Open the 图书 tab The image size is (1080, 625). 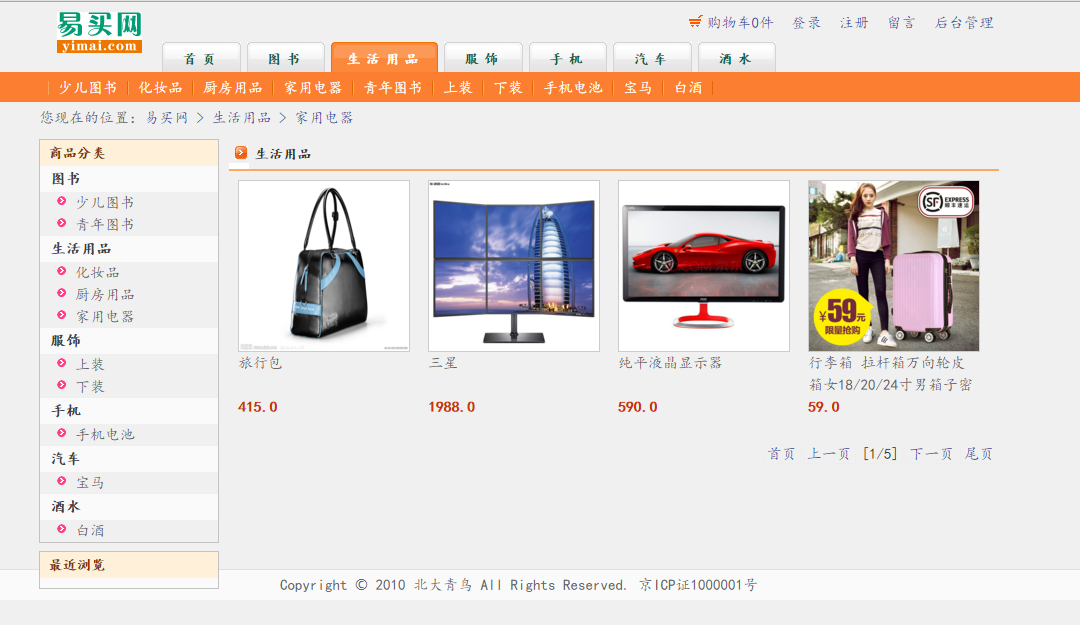(x=285, y=58)
